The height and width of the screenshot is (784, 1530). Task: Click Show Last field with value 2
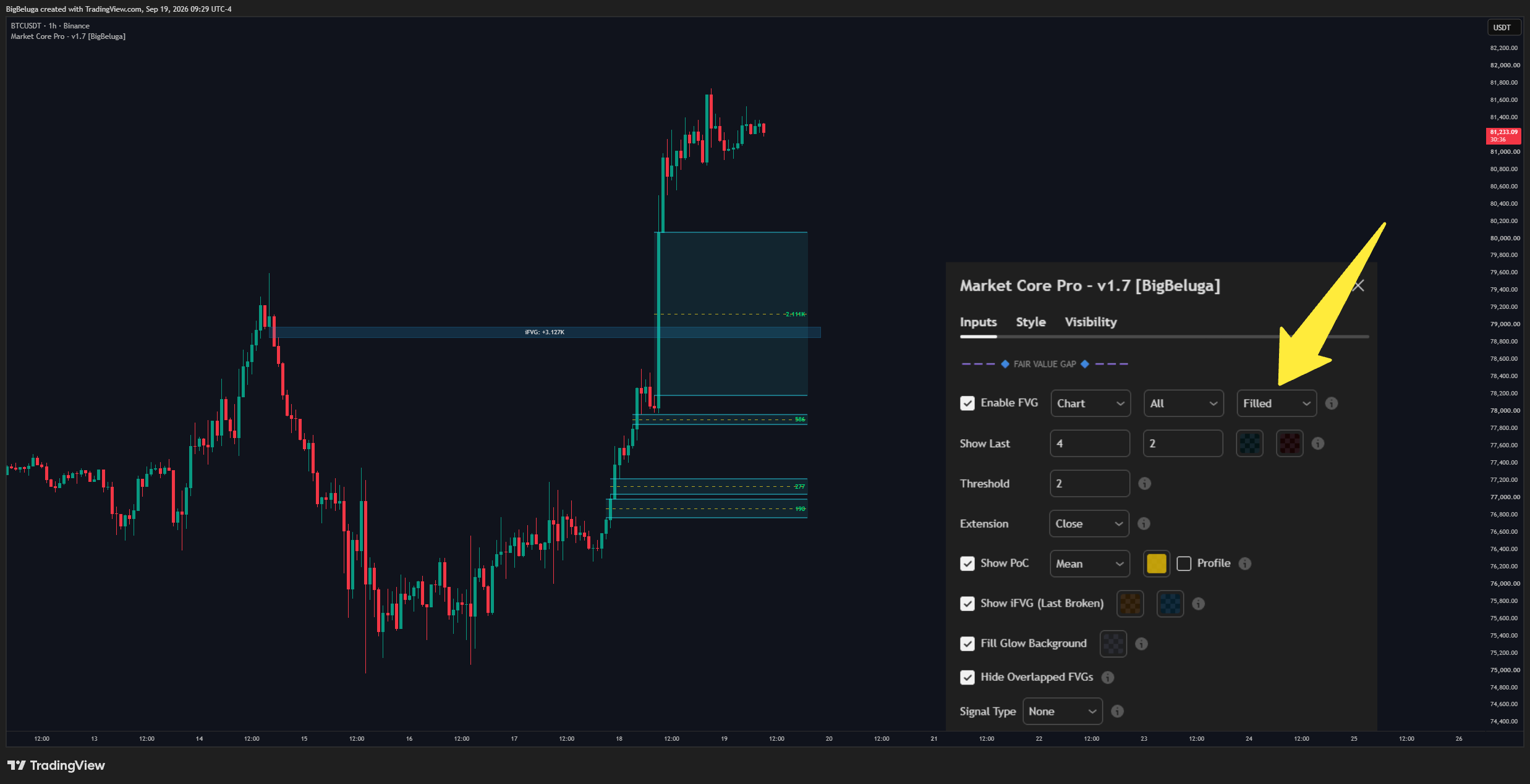click(1183, 444)
